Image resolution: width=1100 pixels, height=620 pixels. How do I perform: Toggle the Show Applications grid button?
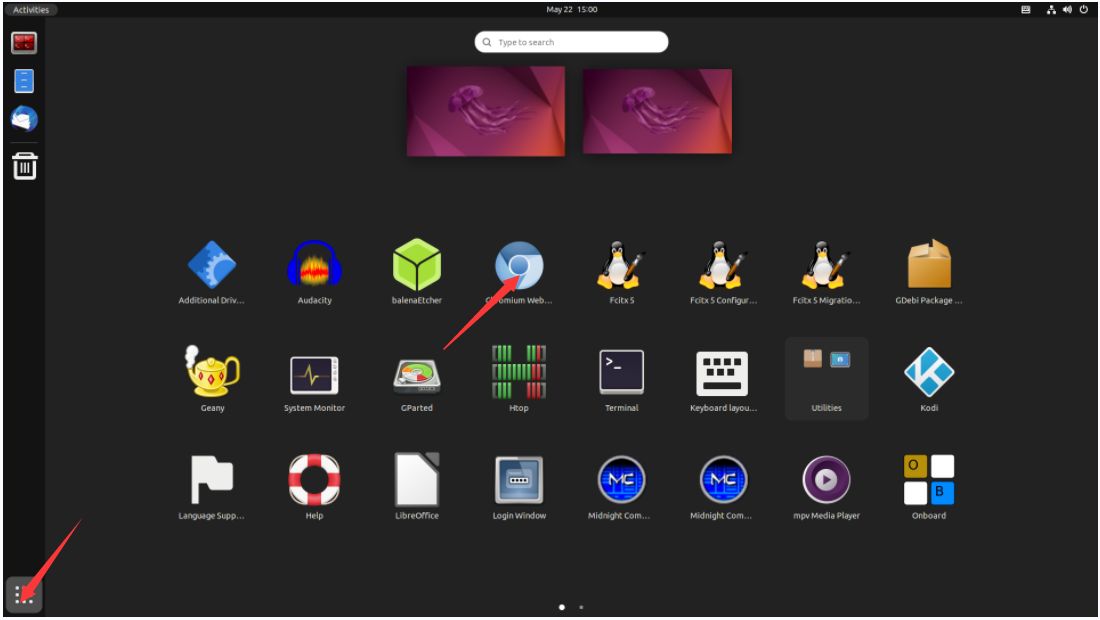pyautogui.click(x=24, y=595)
